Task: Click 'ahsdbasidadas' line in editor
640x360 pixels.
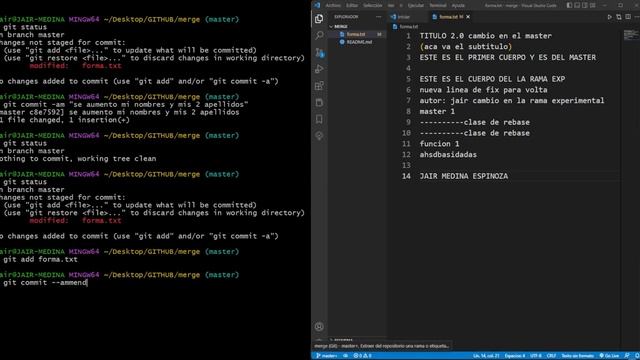Action: coord(448,155)
